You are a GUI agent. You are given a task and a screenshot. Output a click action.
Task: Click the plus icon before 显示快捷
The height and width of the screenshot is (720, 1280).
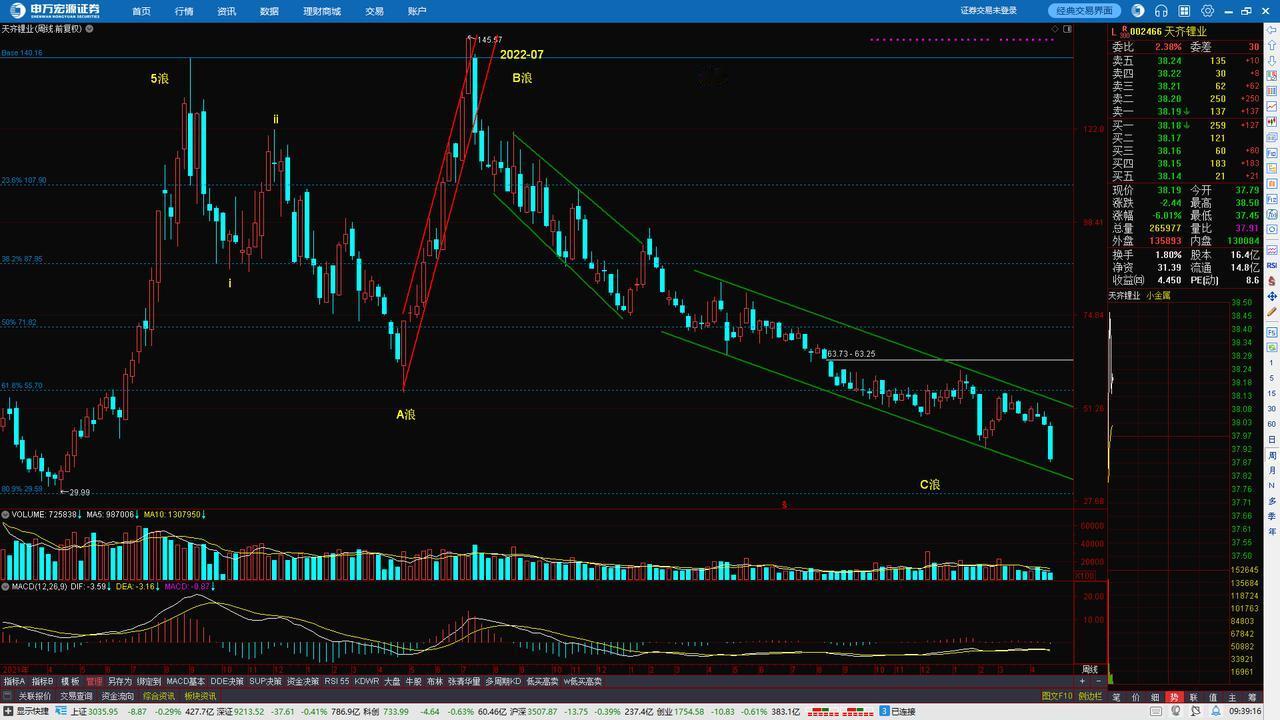tap(8, 712)
